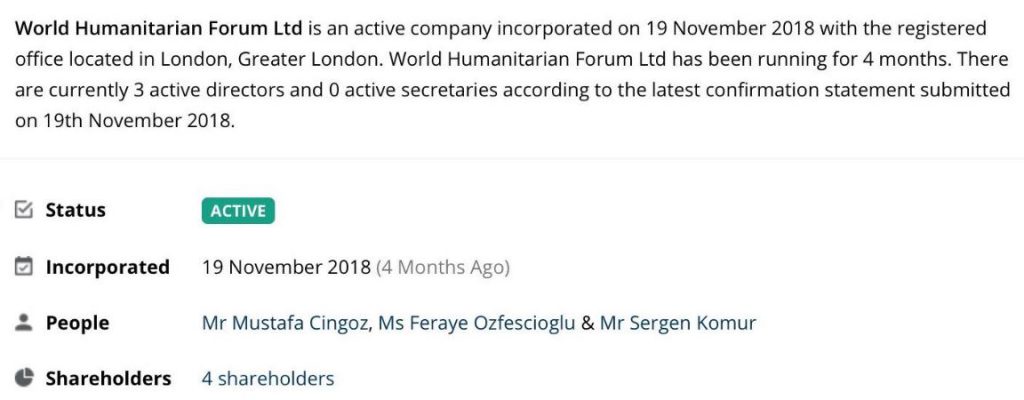The image size is (1024, 400).
Task: View the 4 shareholders link
Action: point(268,378)
